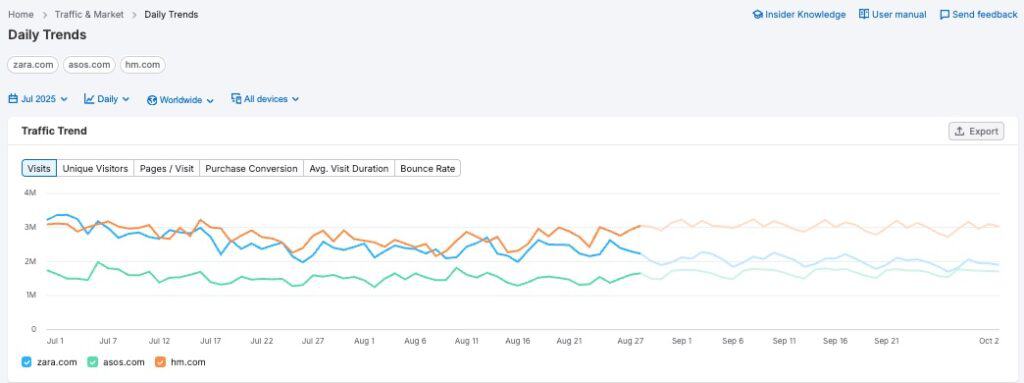The height and width of the screenshot is (383, 1024).
Task: Toggle the zara.com legend checkbox
Action: (26, 362)
